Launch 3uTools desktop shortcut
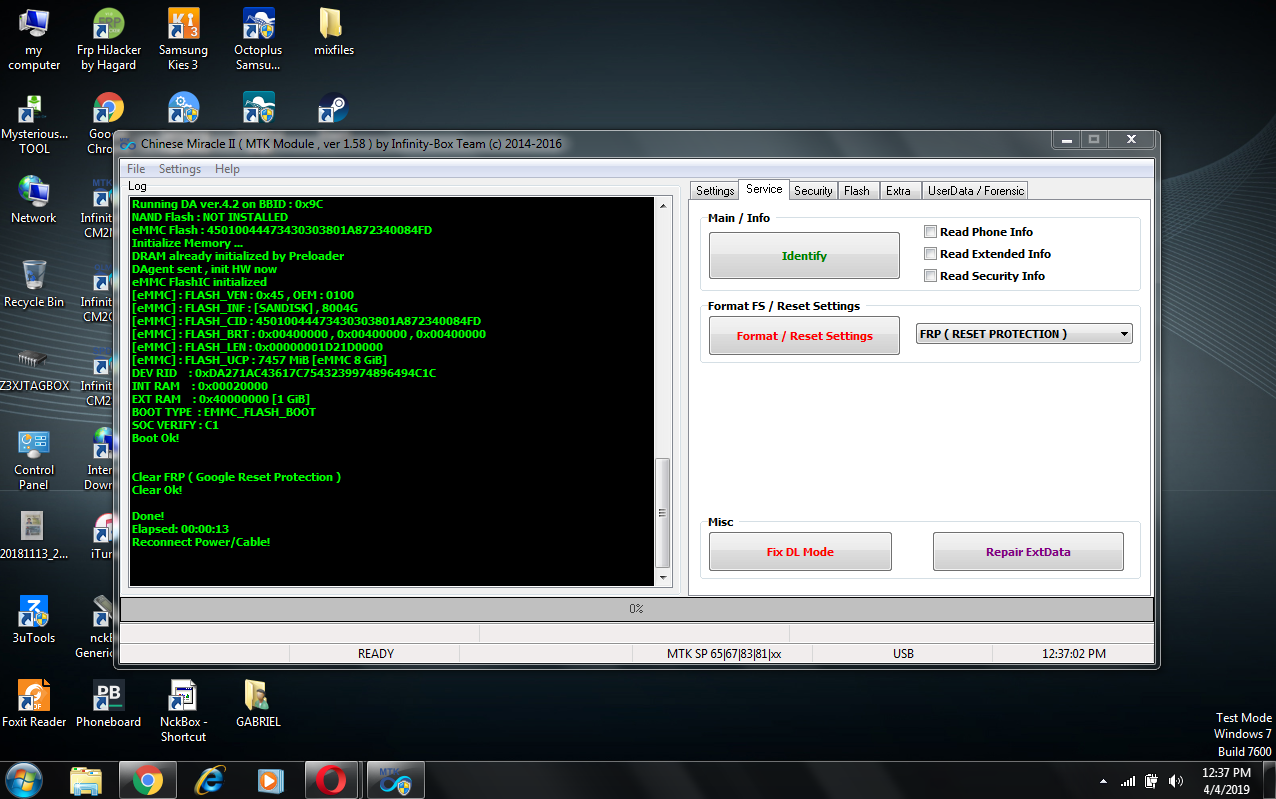 [34, 619]
